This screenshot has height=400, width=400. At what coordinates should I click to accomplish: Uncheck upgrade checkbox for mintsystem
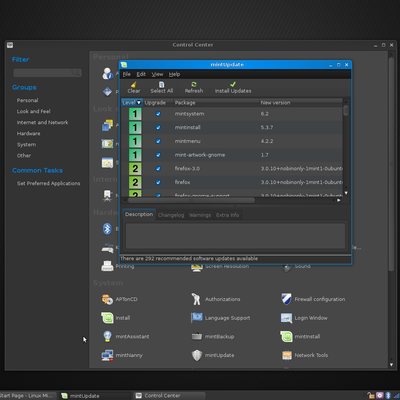click(x=158, y=114)
